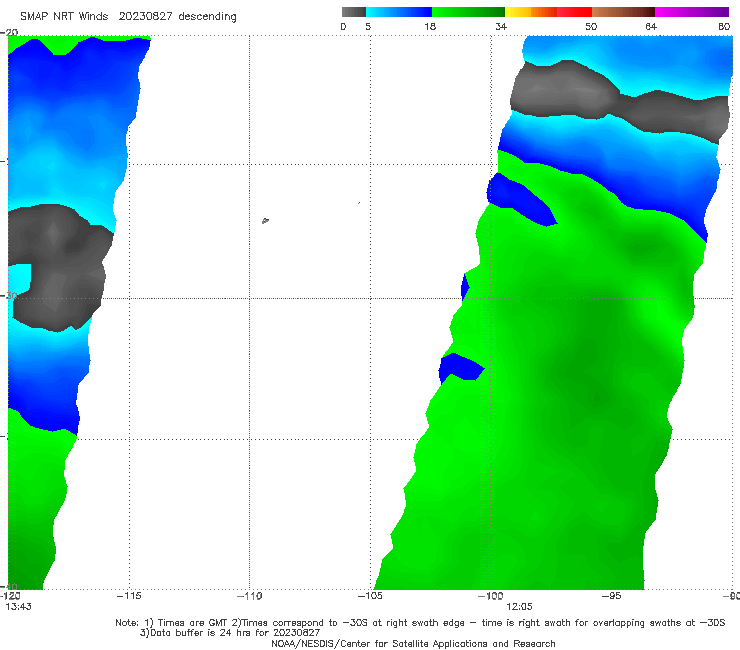Click the note "3)Data buffer is 24 hrs"
The height and width of the screenshot is (650, 740).
click(230, 633)
